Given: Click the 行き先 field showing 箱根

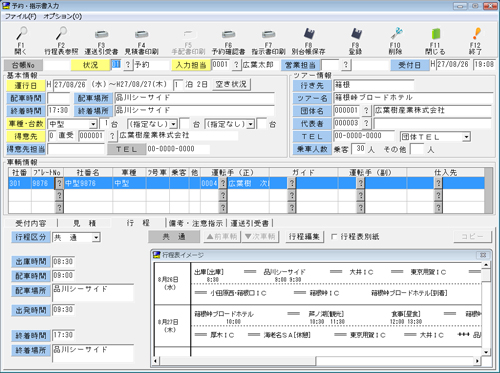Looking at the screenshot, I should [374, 85].
